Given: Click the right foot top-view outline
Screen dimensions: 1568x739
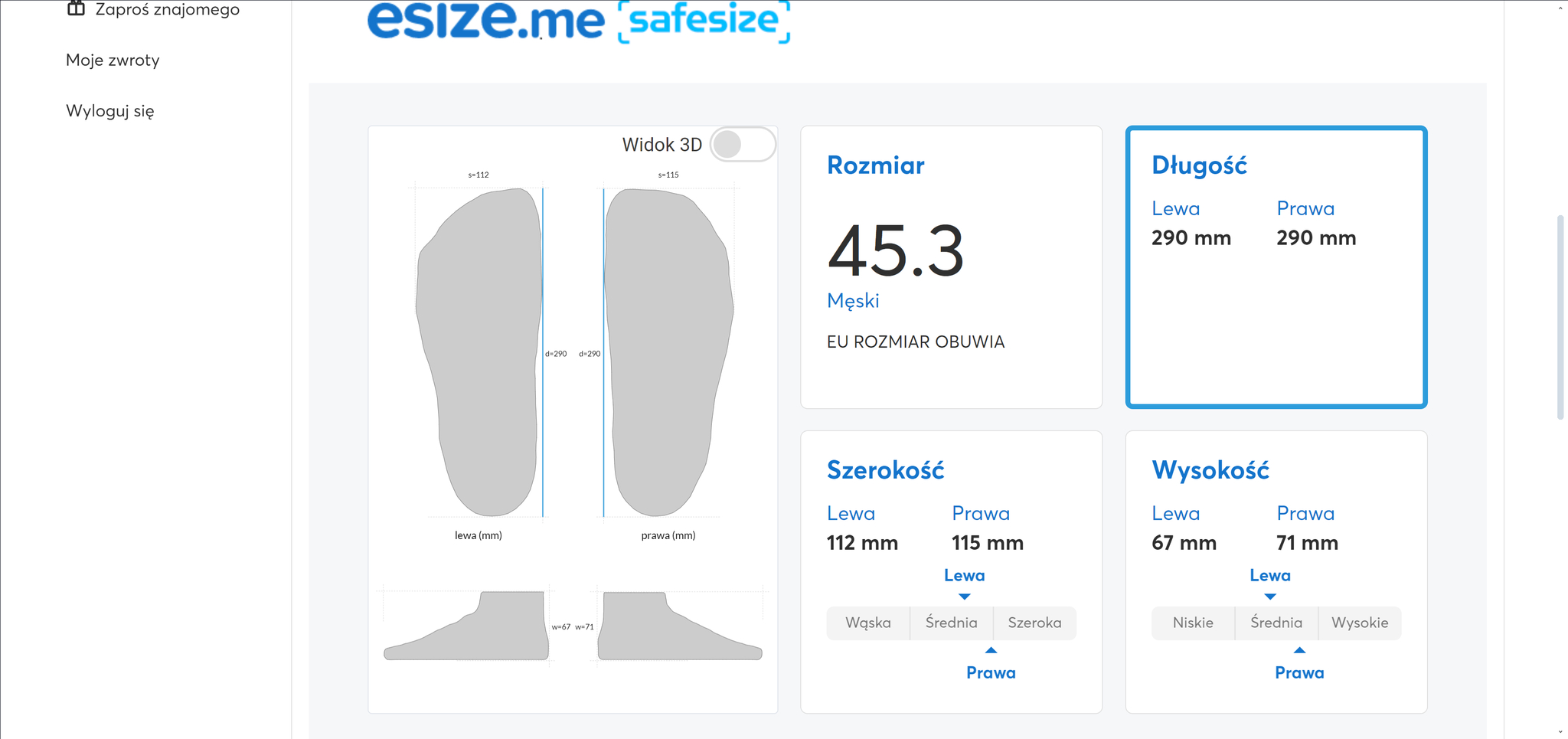Looking at the screenshot, I should coord(668,351).
